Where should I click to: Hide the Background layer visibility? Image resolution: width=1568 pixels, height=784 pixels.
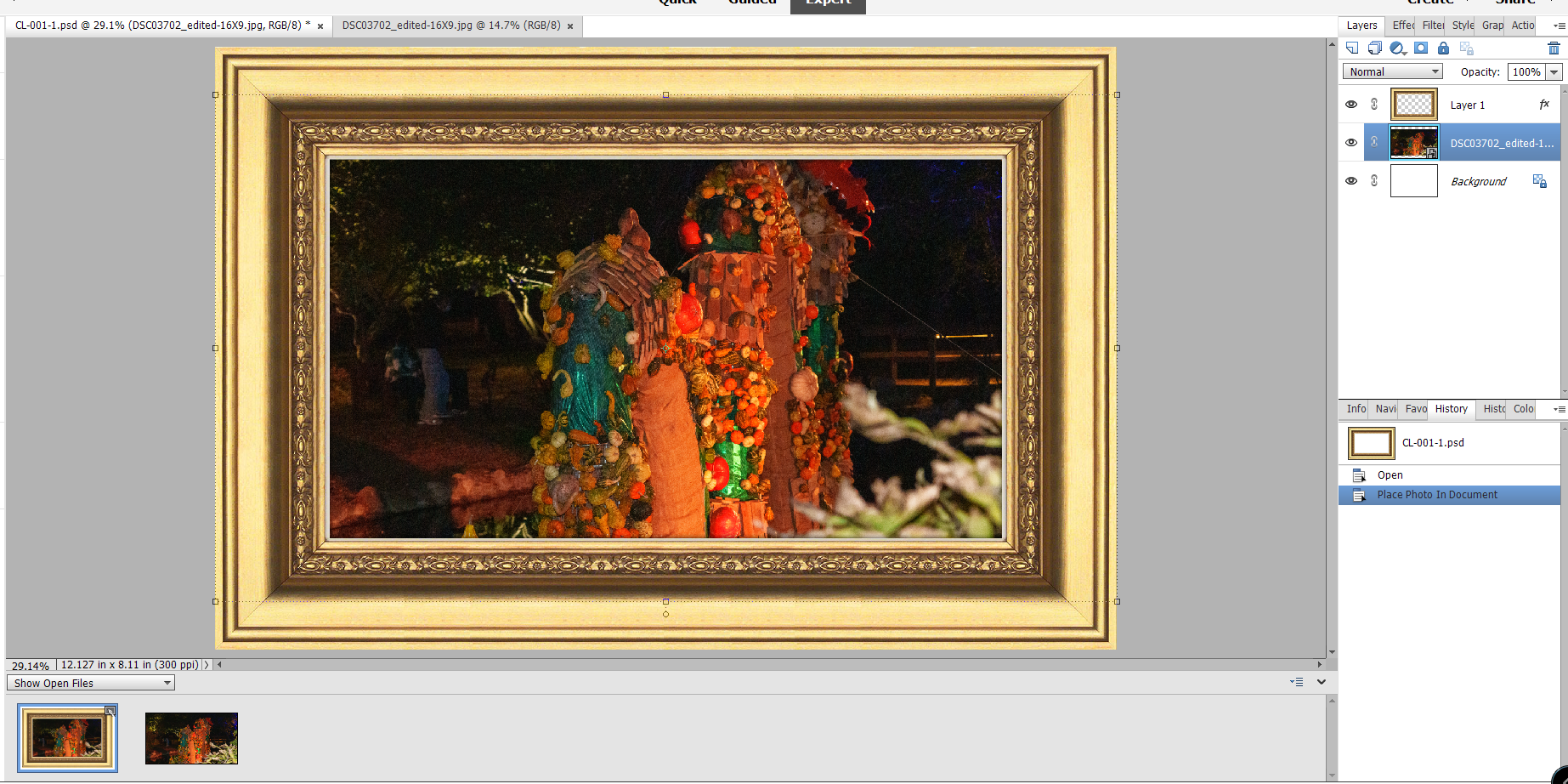tap(1351, 180)
